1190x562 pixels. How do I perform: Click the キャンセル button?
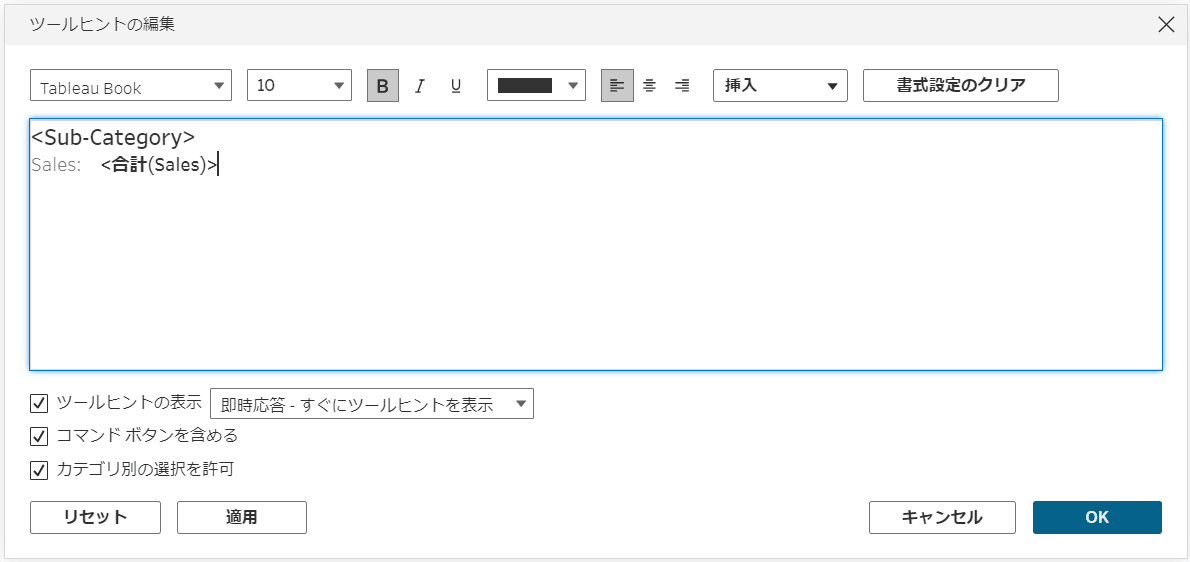pyautogui.click(x=943, y=517)
